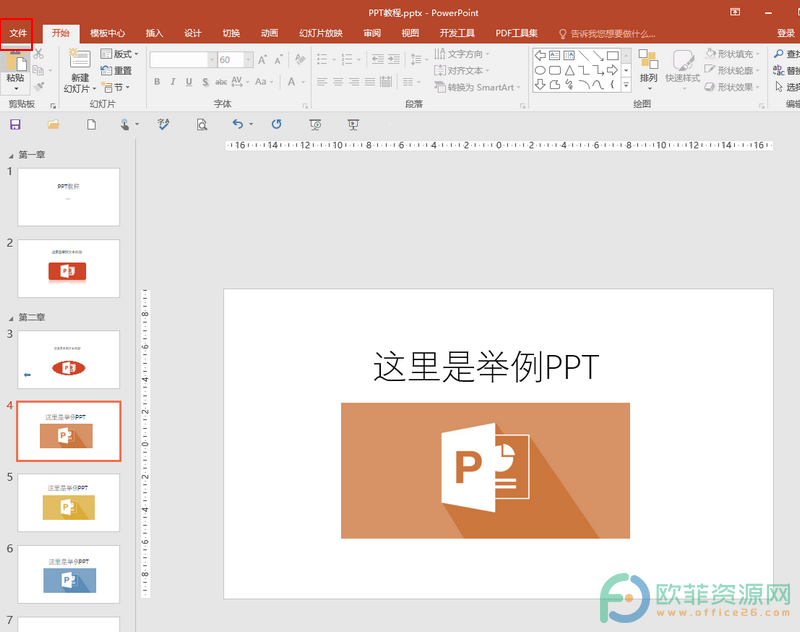Screen dimensions: 800x632
Task: Toggle text shadow effect
Action: point(205,82)
